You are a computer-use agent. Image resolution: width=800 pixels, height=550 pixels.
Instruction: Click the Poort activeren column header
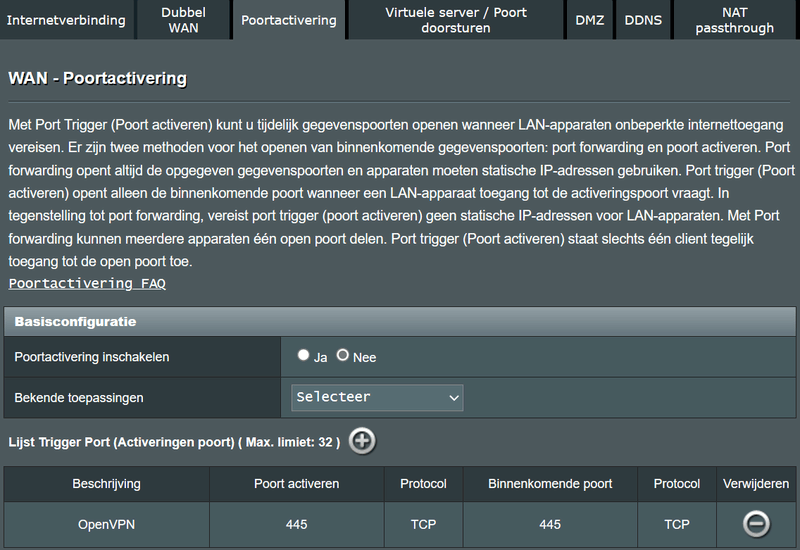tap(296, 484)
